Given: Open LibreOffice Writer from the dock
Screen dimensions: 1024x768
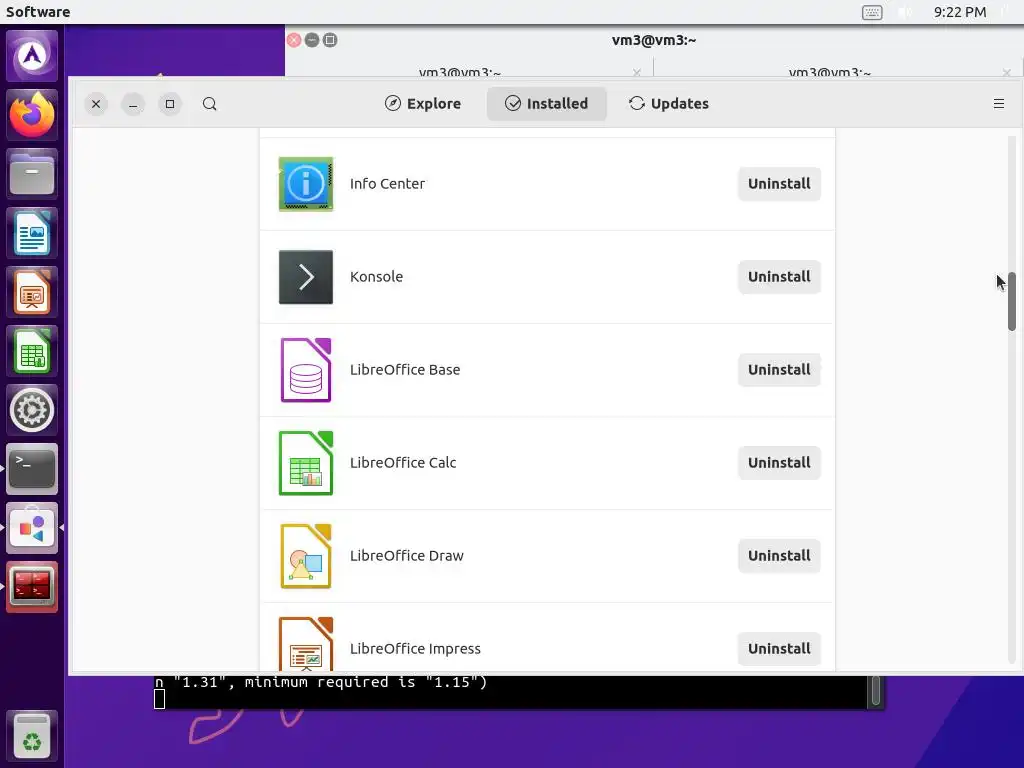Looking at the screenshot, I should coord(32,233).
